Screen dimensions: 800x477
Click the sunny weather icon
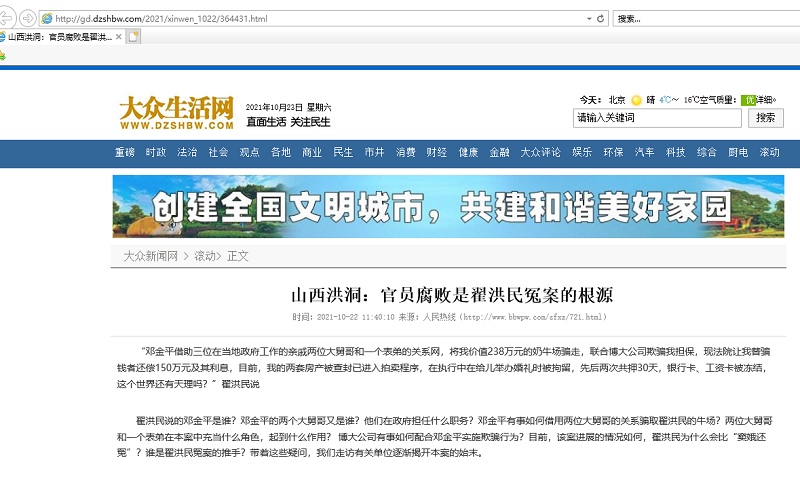point(636,100)
